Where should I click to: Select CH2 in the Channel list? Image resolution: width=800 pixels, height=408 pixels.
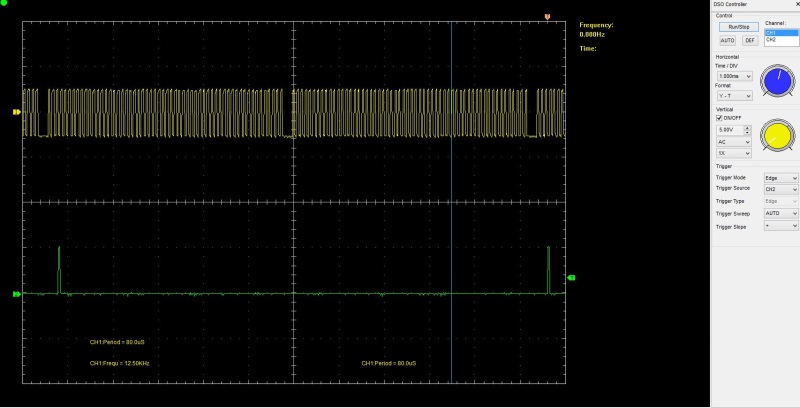(x=781, y=39)
